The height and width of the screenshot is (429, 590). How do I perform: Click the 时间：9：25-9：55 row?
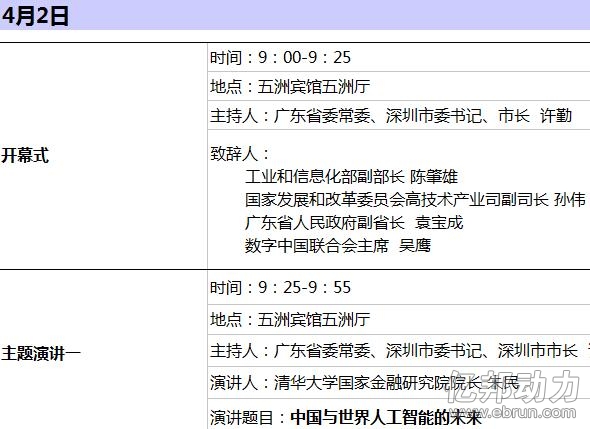(x=399, y=288)
